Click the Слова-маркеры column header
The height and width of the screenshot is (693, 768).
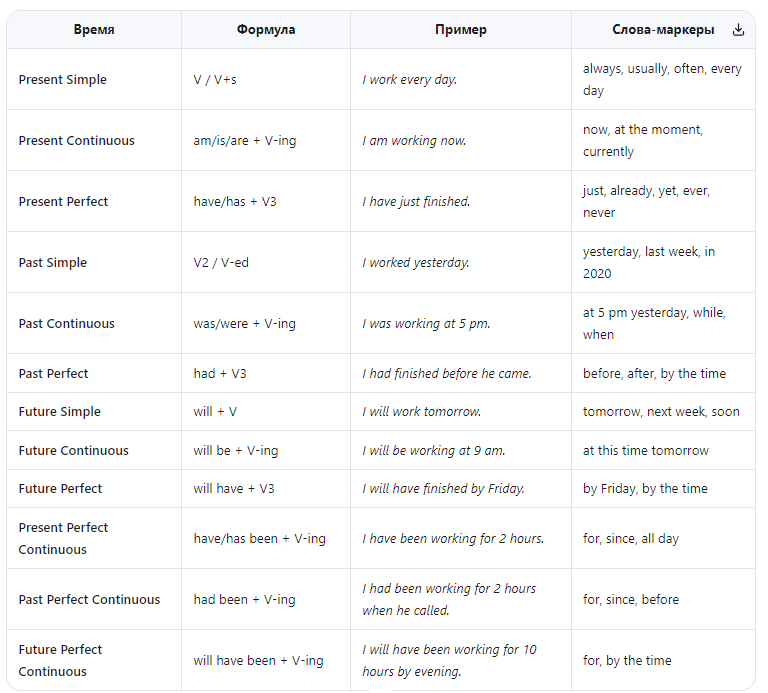point(663,30)
